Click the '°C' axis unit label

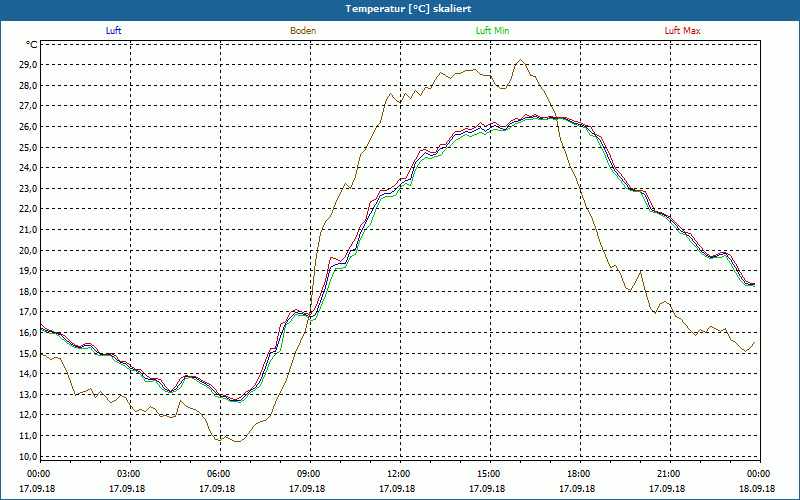32,45
